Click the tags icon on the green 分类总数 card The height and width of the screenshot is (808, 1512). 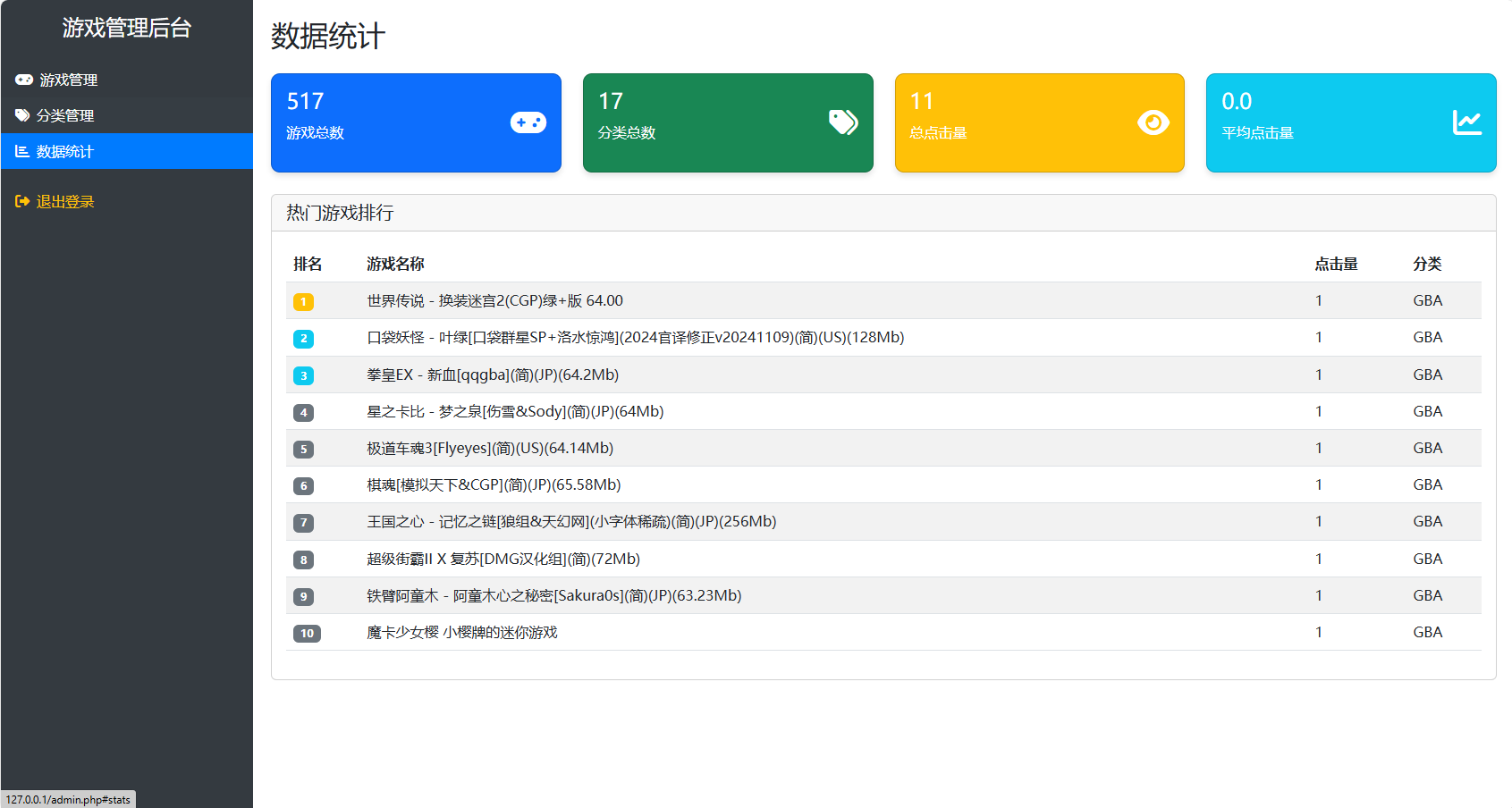pos(841,122)
